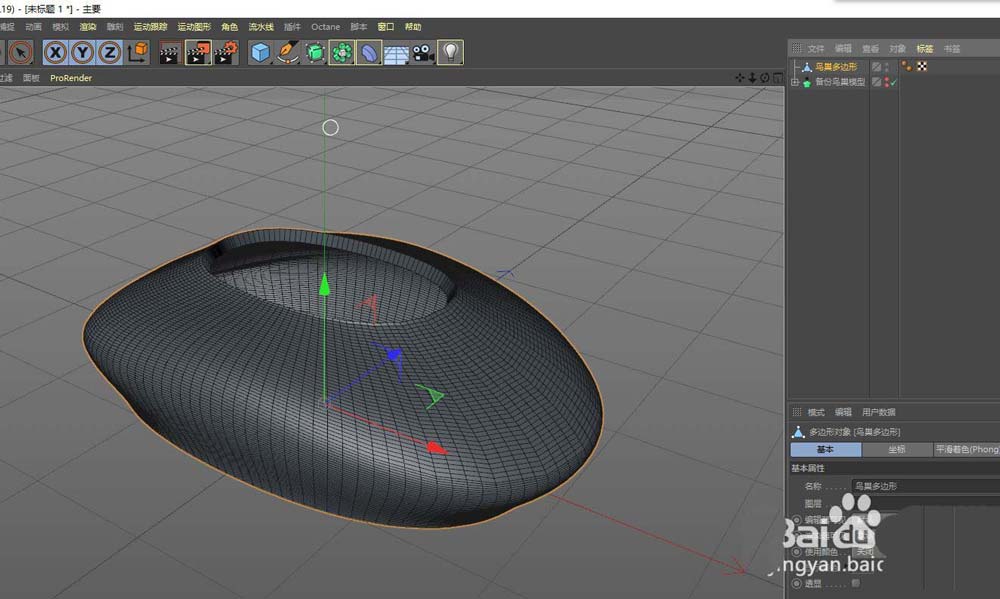Open the attribute manager 用户数据 menu
The image size is (1000, 599).
(879, 412)
